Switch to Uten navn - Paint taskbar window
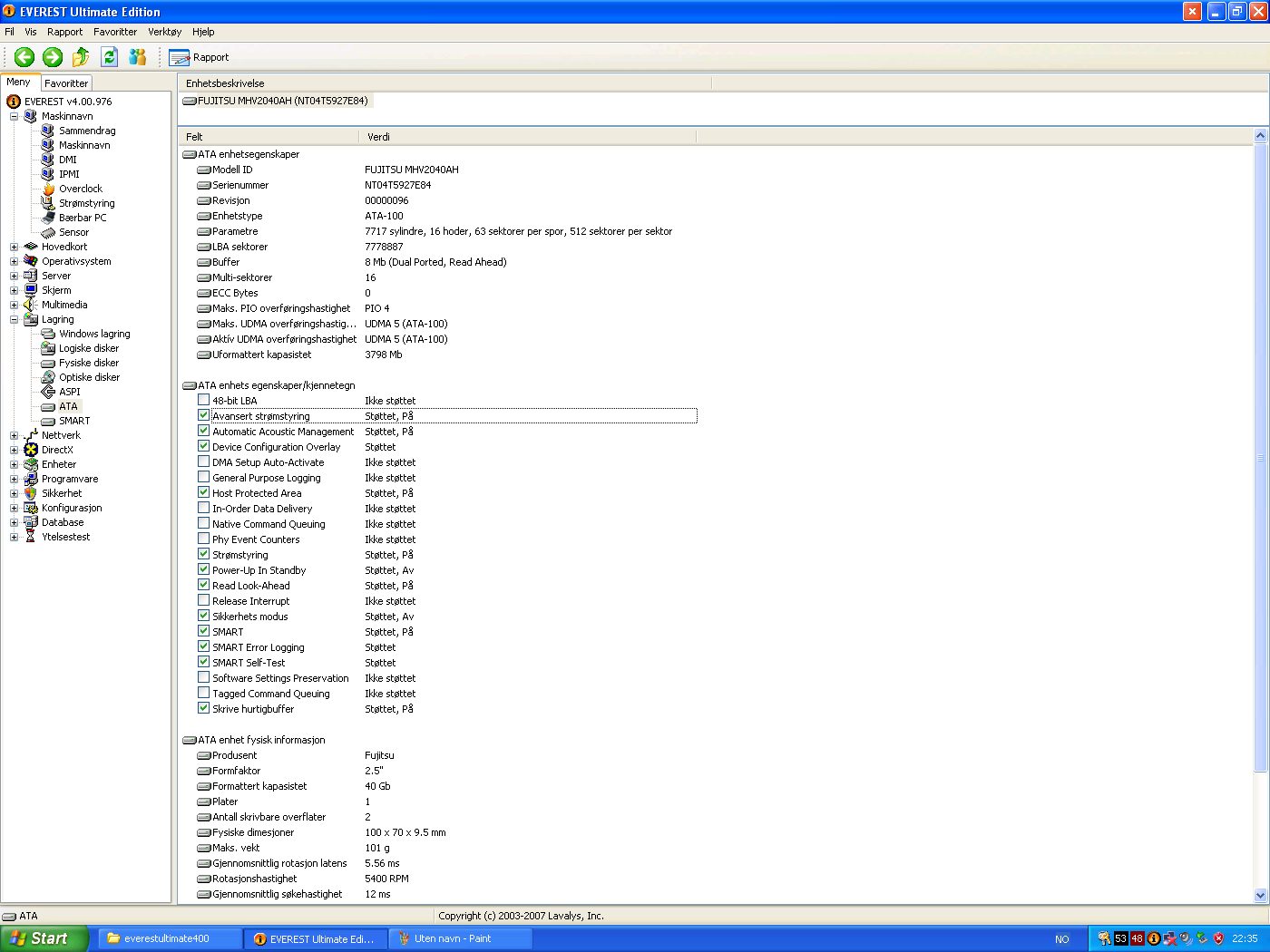Viewport: 1270px width, 952px height. point(460,938)
